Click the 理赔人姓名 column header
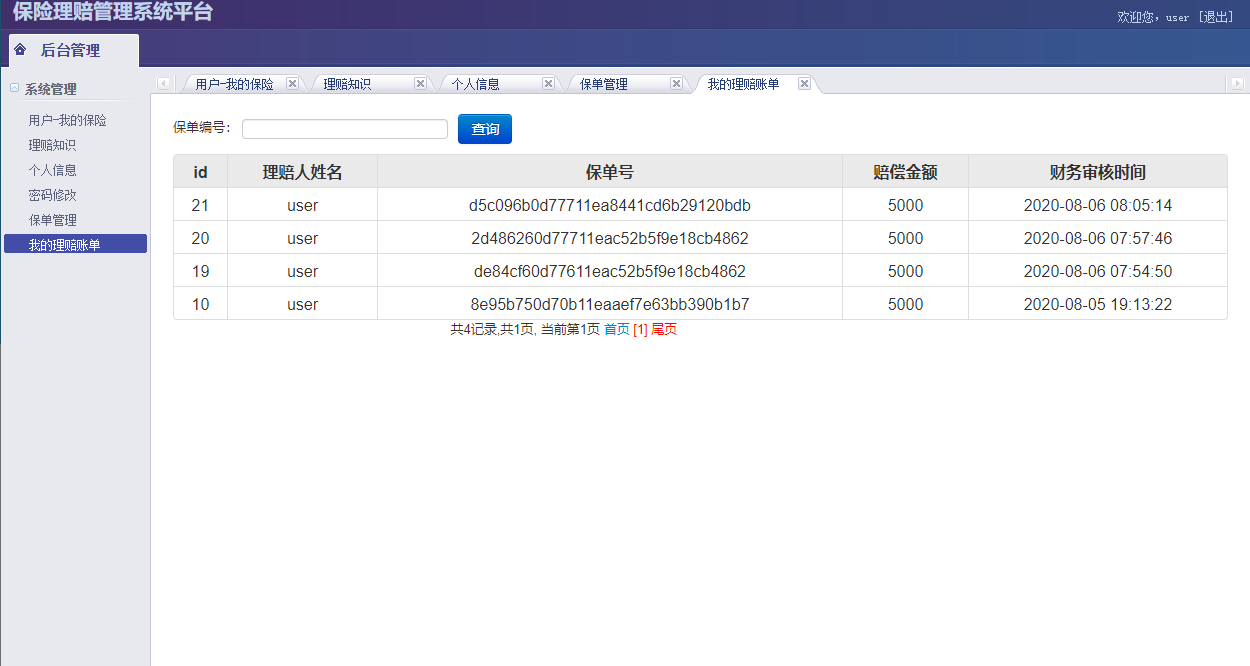 pos(302,172)
